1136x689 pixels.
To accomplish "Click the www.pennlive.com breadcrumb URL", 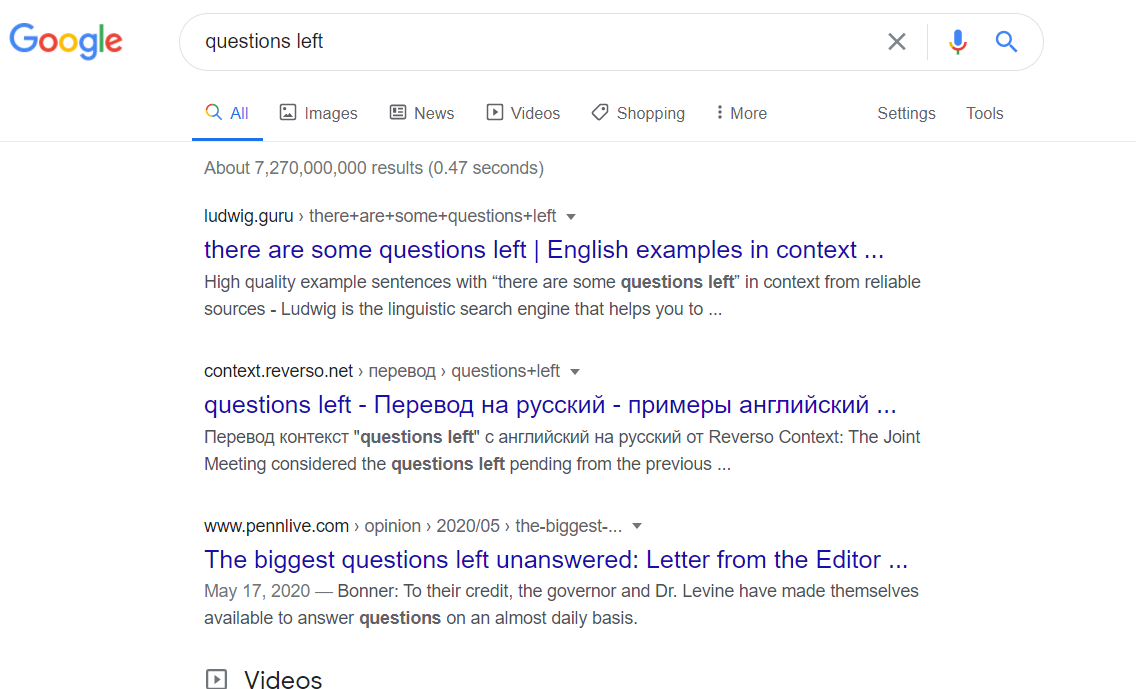I will click(413, 526).
